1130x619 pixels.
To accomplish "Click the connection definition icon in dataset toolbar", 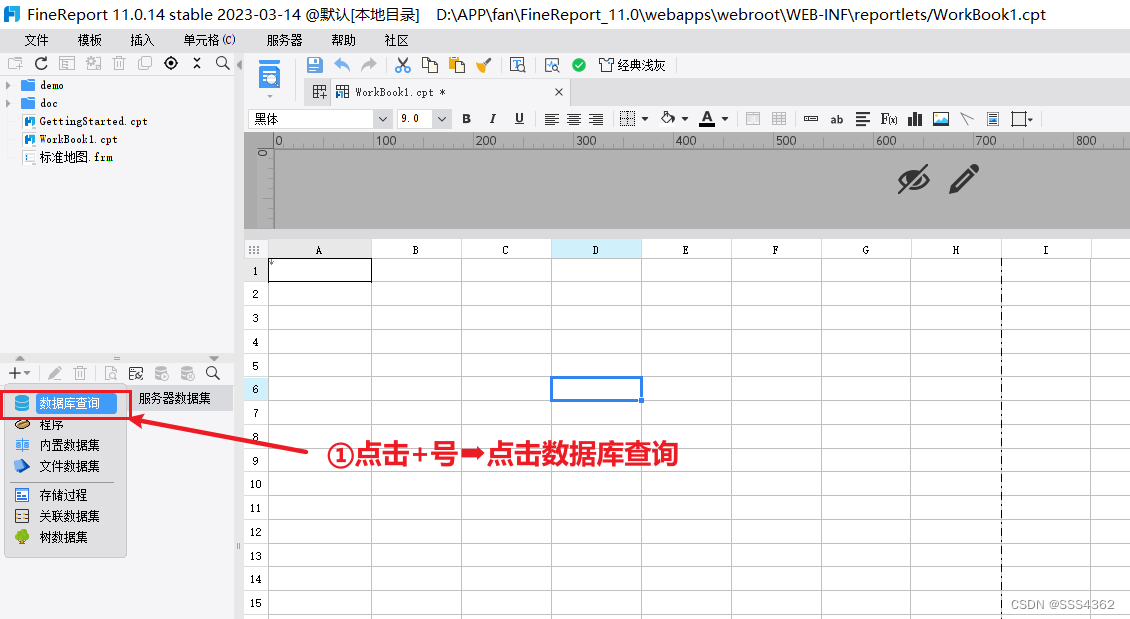I will (x=135, y=373).
